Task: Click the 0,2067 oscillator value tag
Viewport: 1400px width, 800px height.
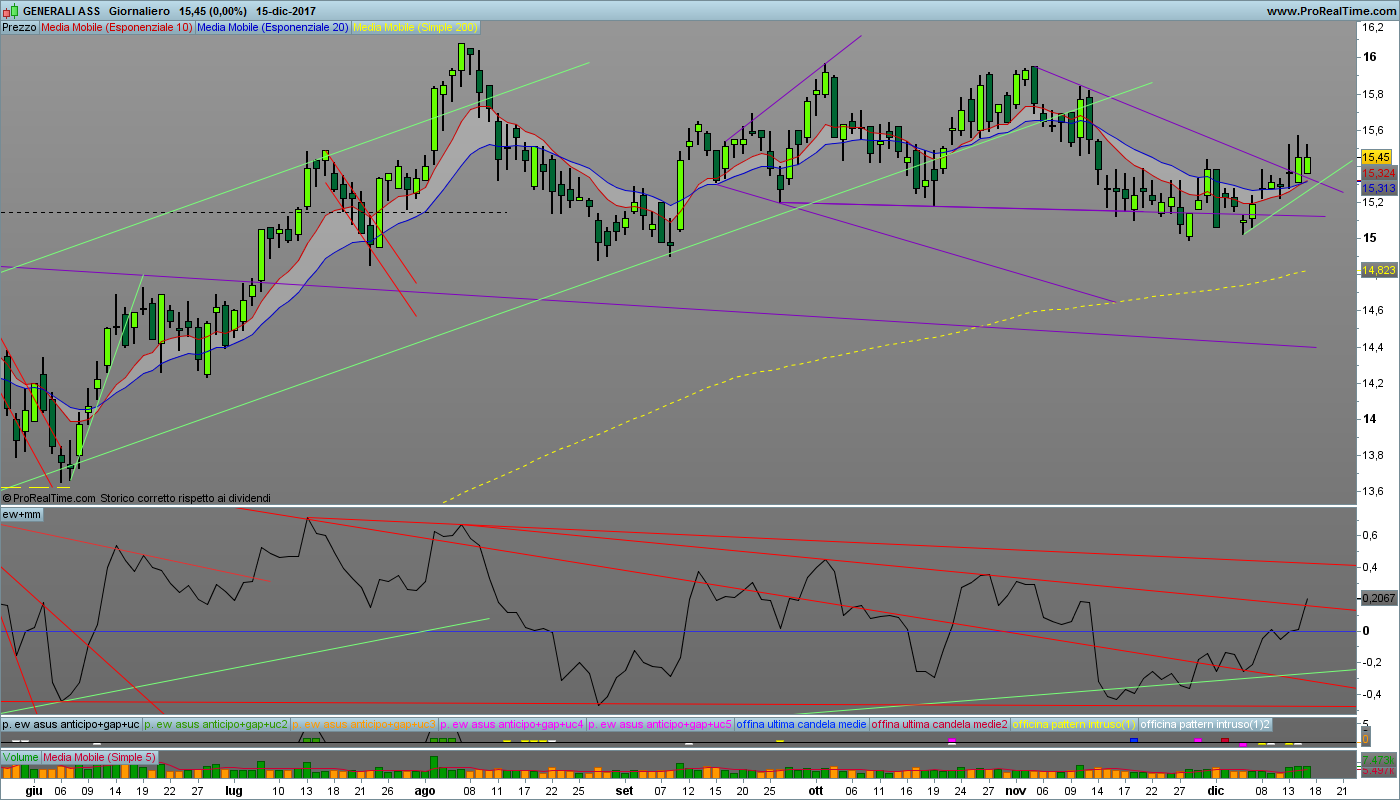Action: tap(1378, 598)
